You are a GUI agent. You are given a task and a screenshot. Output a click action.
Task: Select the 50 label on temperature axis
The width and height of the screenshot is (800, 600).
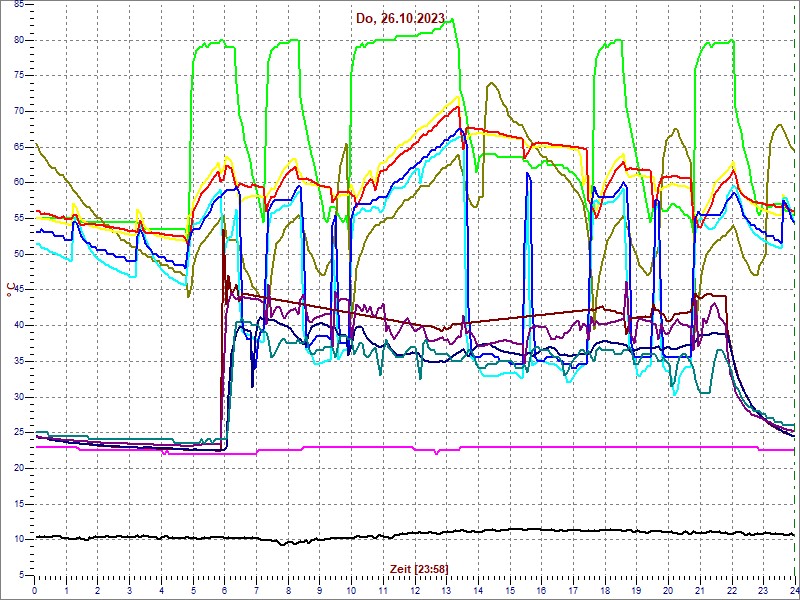18,254
